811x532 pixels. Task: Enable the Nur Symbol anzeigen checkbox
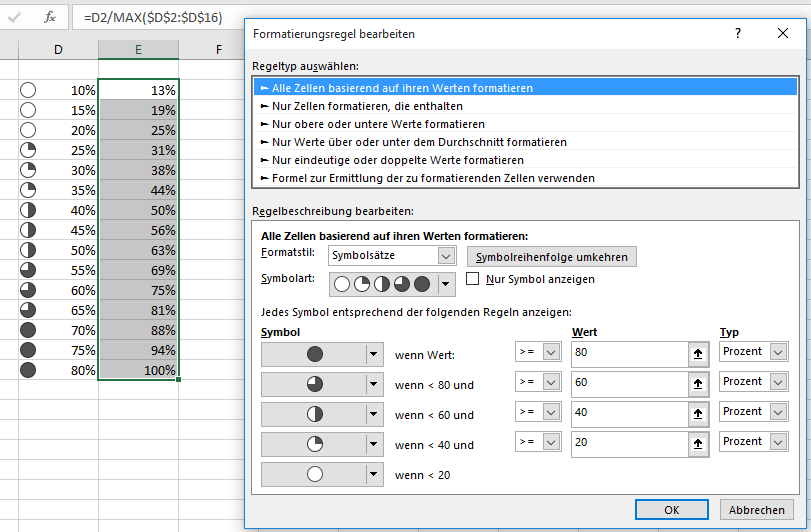click(x=474, y=279)
